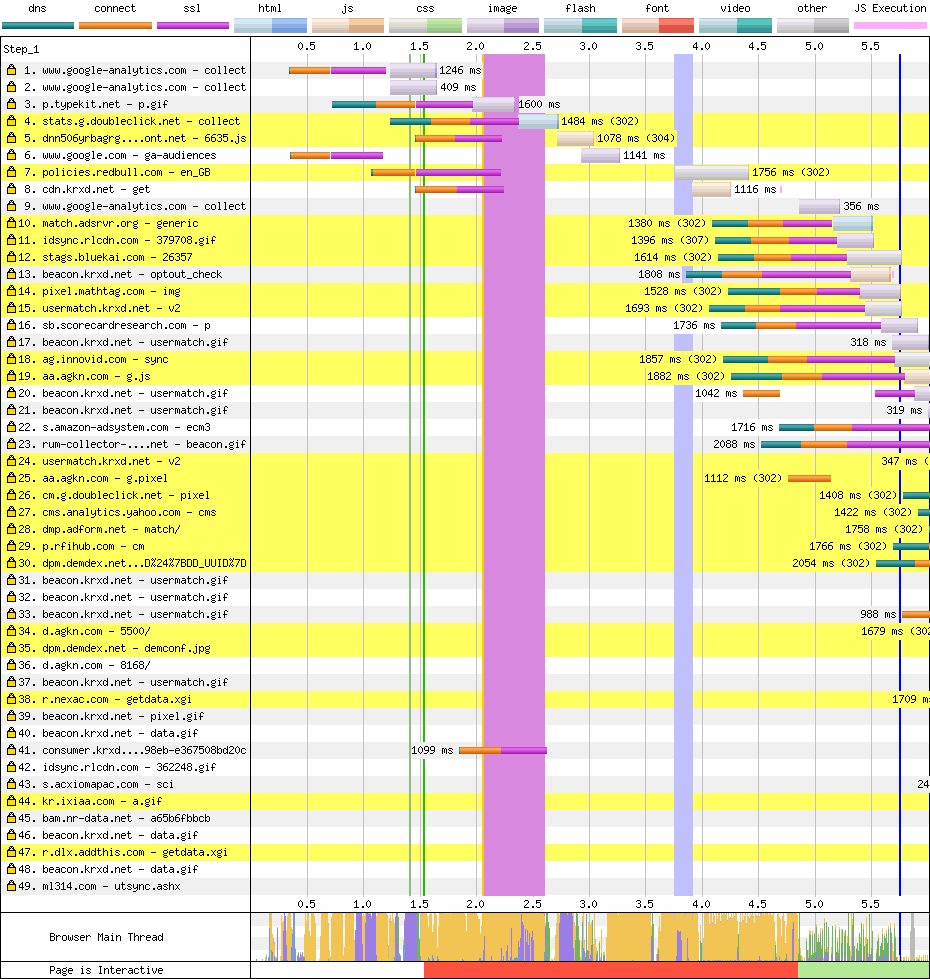Select the idsync.rlcdn.com 362248.gif label
Viewport: 930px width, 979px height.
pos(129,767)
